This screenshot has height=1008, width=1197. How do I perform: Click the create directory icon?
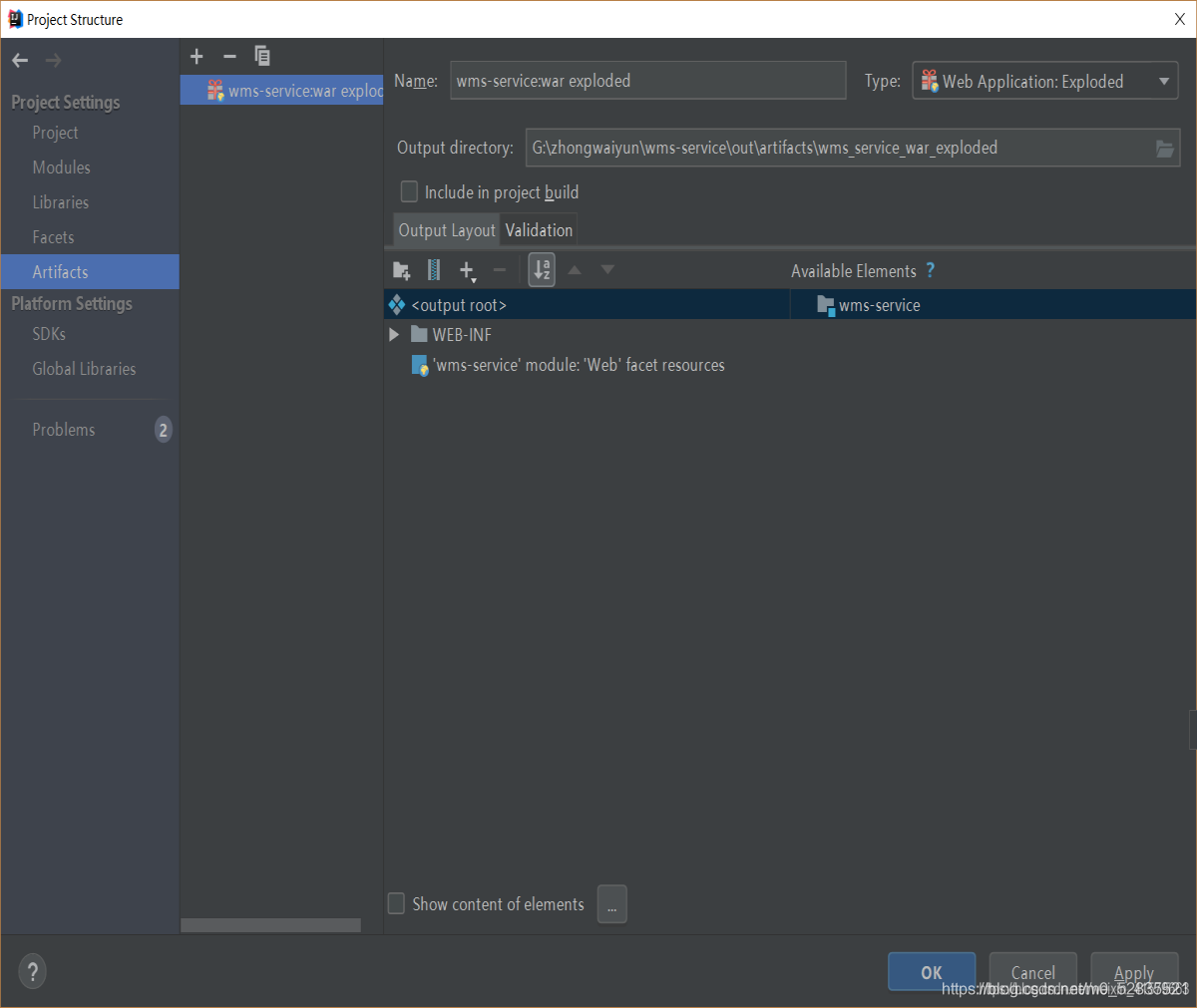point(402,270)
